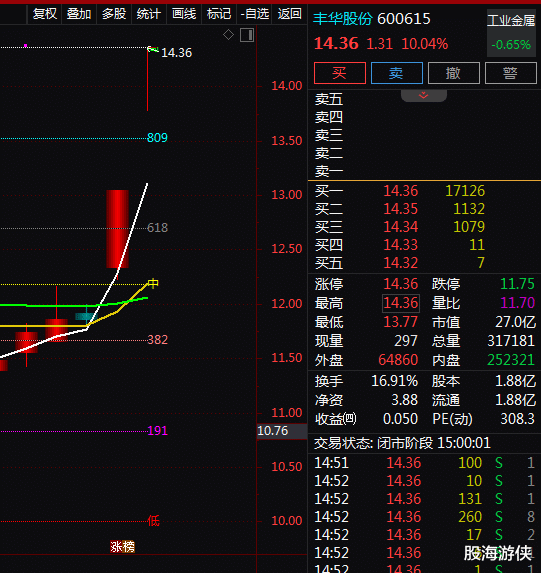Click 量比 value 11.70
The height and width of the screenshot is (573, 541).
tap(517, 303)
